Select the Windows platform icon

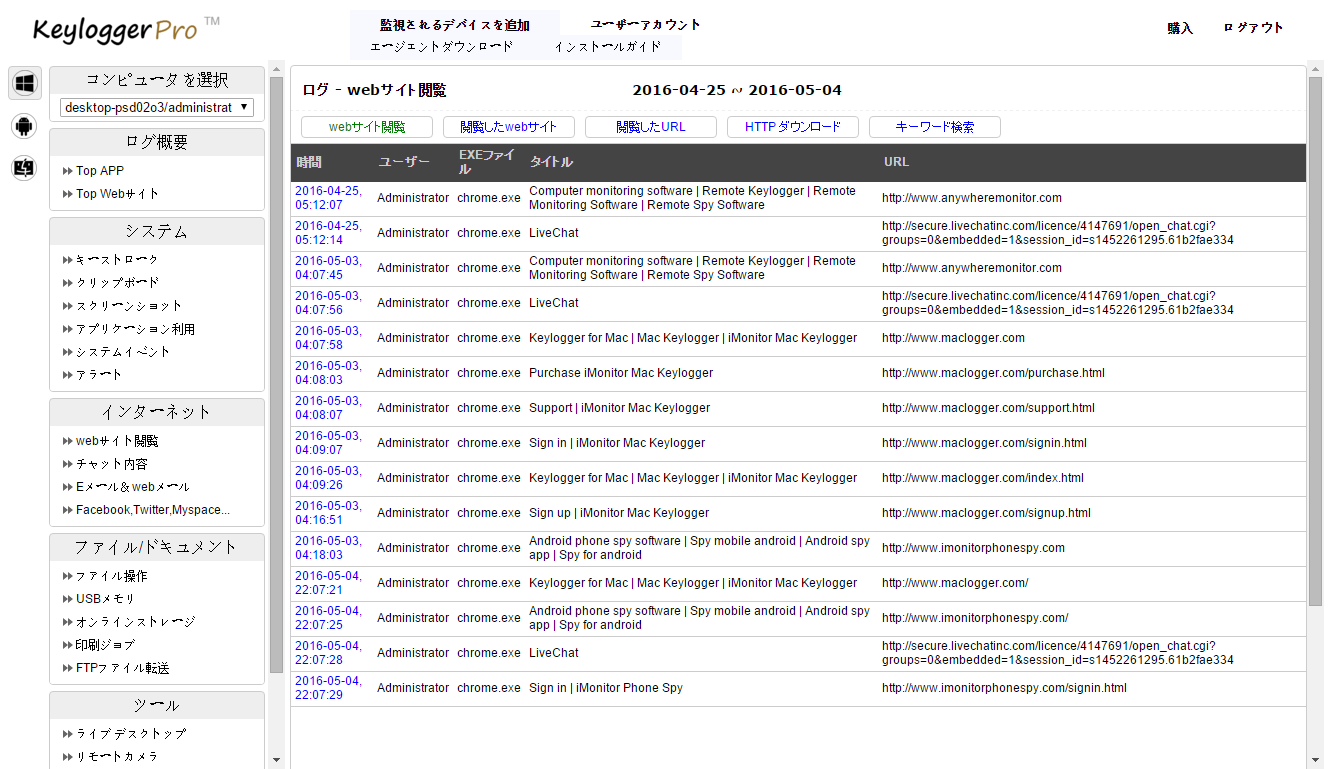tap(25, 82)
